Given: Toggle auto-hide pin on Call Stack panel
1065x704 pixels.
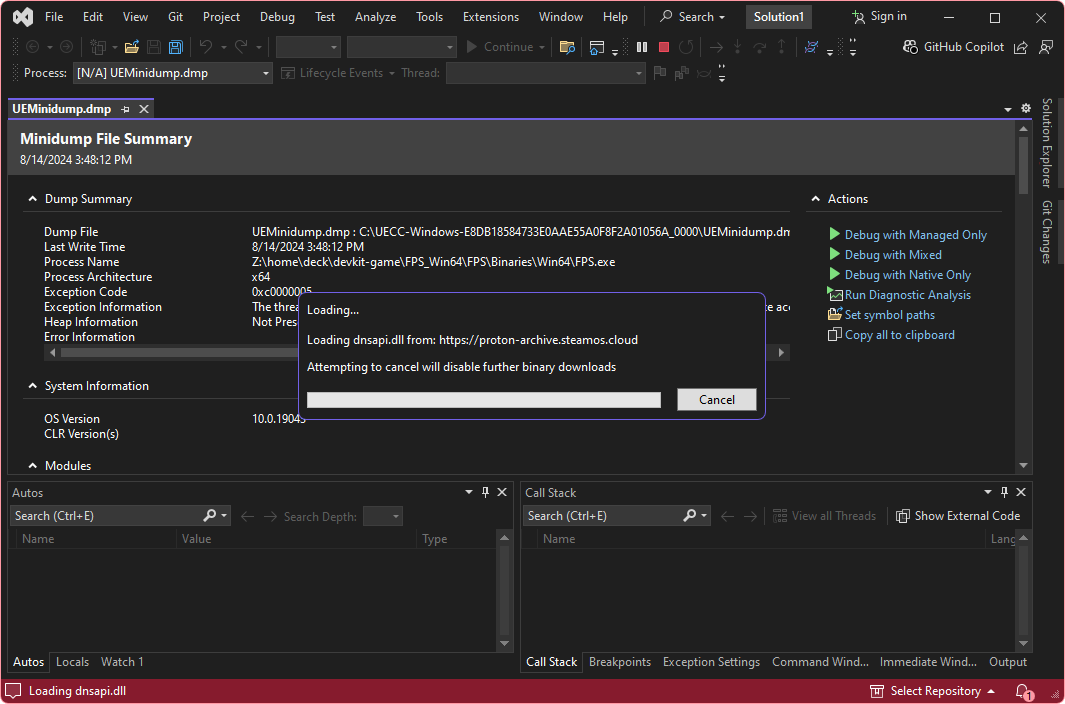Looking at the screenshot, I should tap(1005, 492).
